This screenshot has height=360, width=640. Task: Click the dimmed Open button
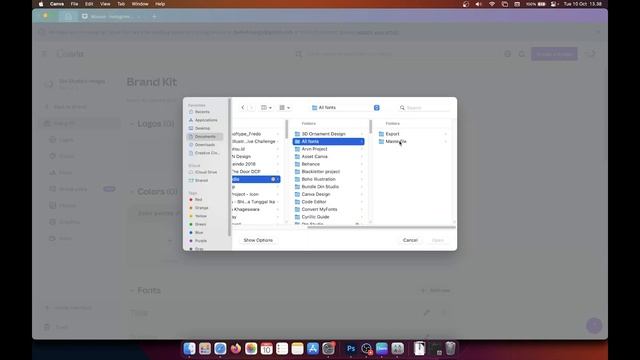coord(438,240)
